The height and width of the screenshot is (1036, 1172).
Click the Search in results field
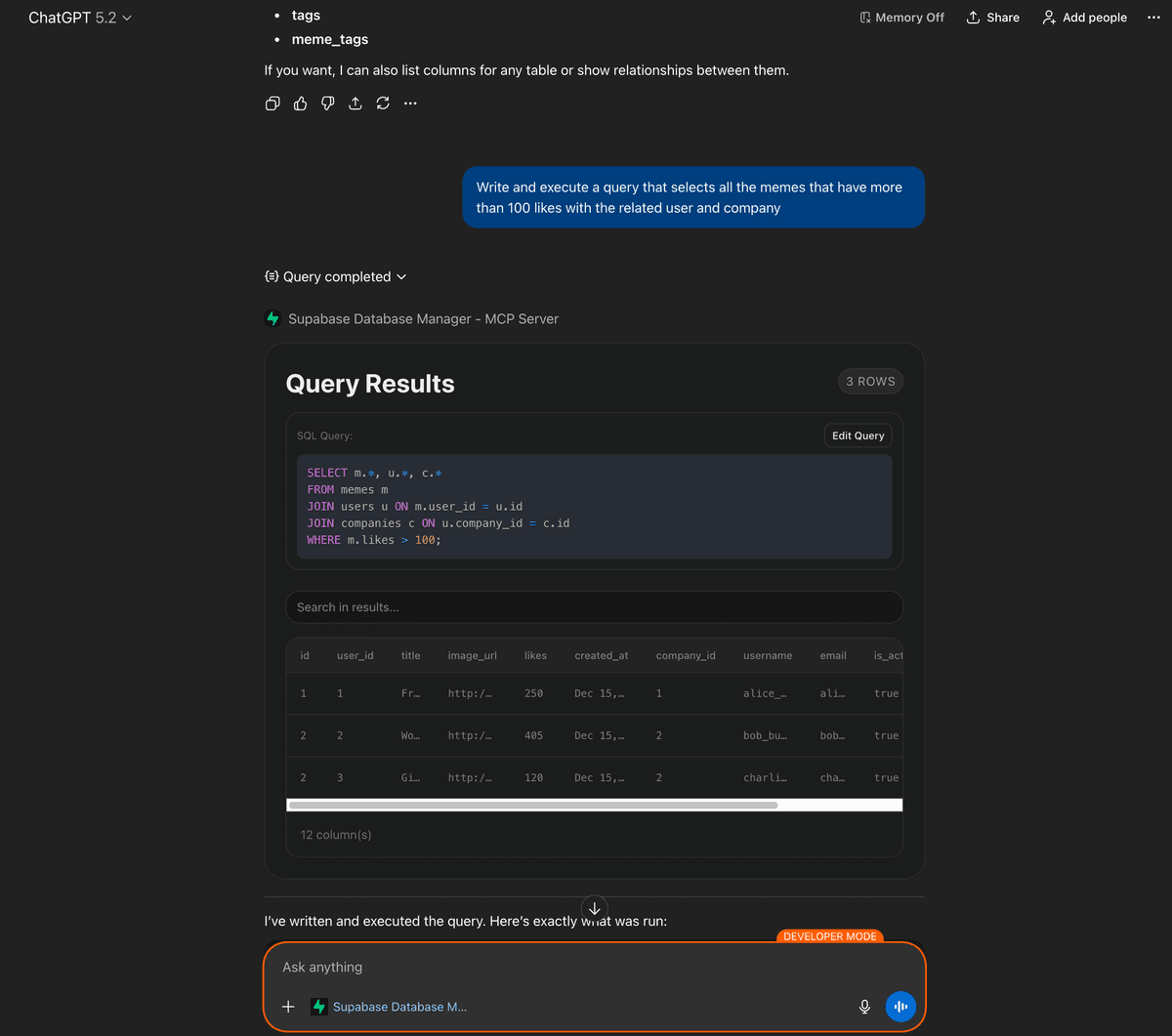pyautogui.click(x=594, y=606)
